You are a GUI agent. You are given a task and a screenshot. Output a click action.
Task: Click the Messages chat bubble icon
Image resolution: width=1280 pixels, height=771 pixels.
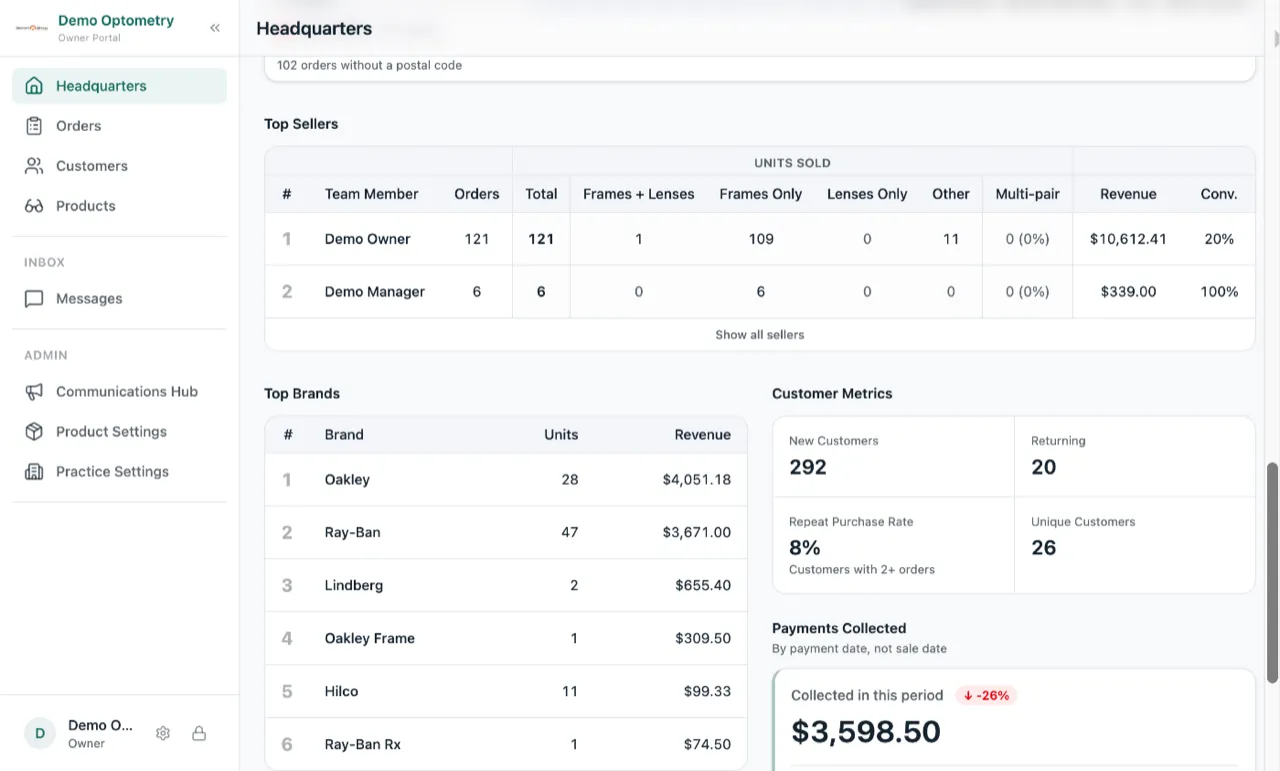34,299
